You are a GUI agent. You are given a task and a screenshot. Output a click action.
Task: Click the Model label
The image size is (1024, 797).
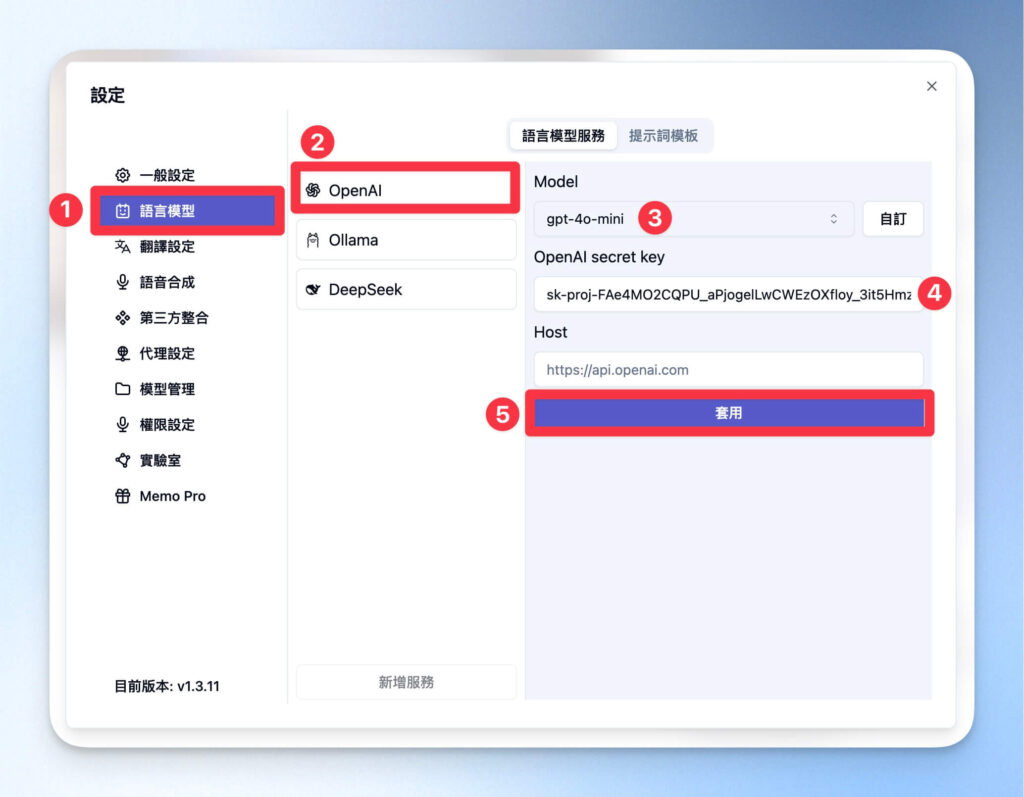click(x=556, y=182)
